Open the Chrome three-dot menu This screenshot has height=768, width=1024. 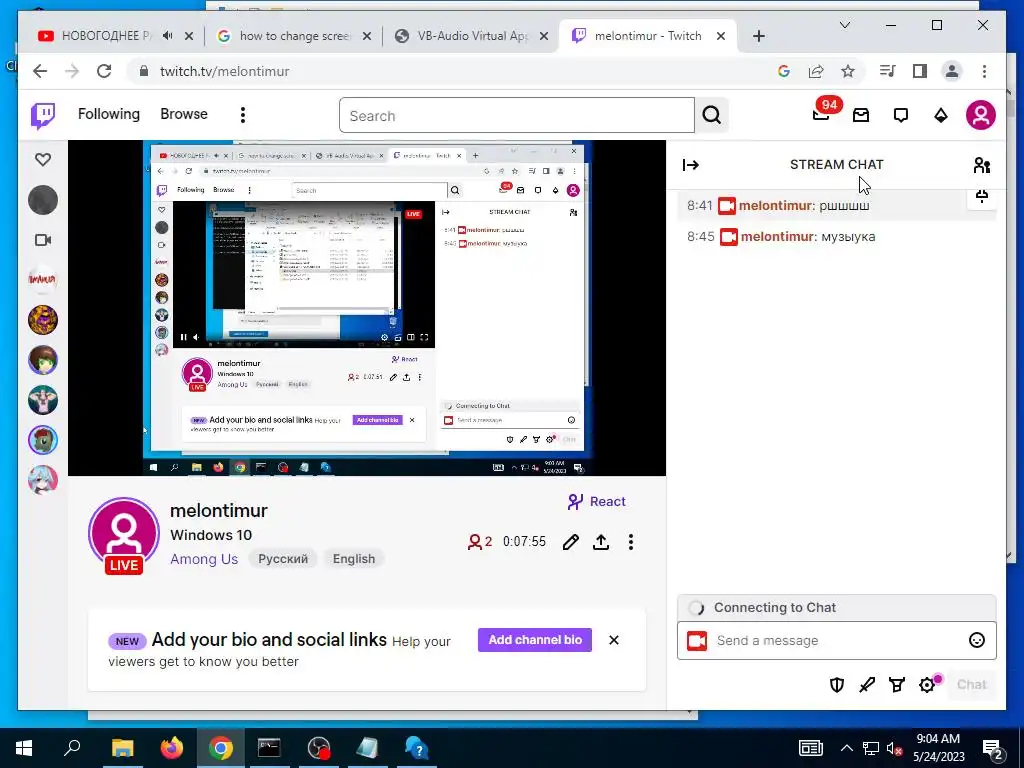pos(984,71)
